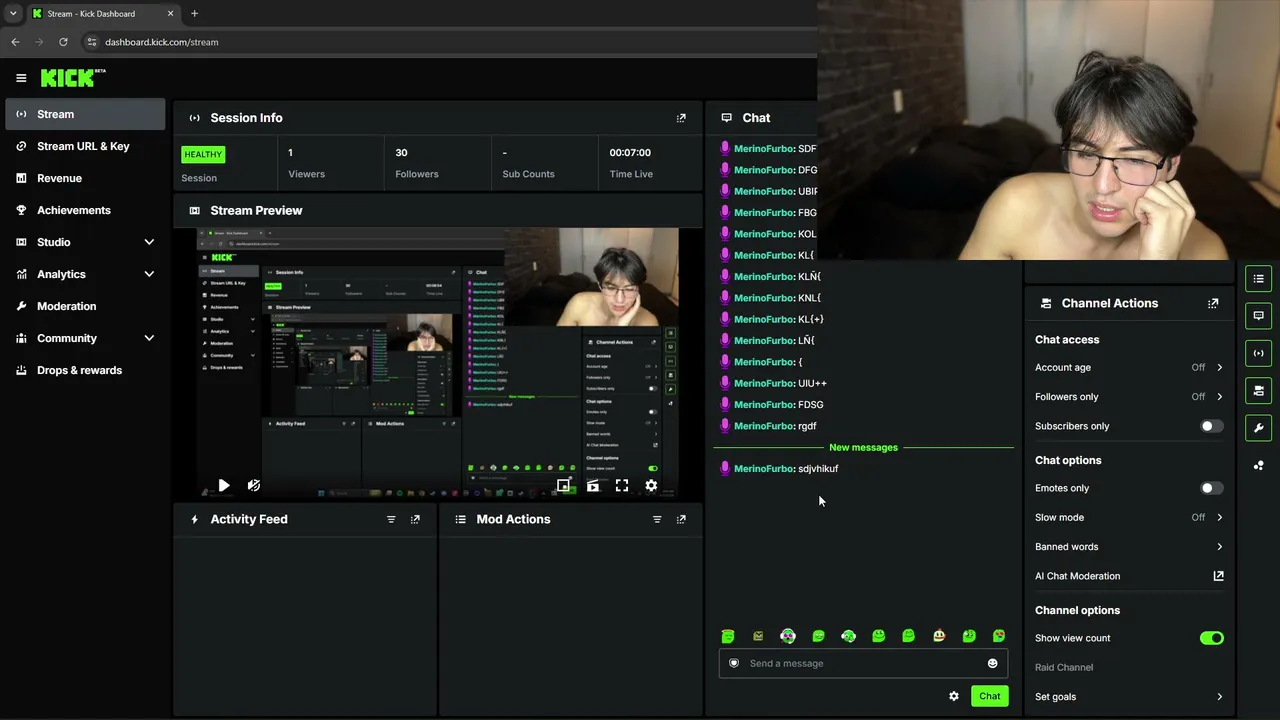Open the Slow mode setting chevron
This screenshot has width=1280, height=720.
(1219, 517)
